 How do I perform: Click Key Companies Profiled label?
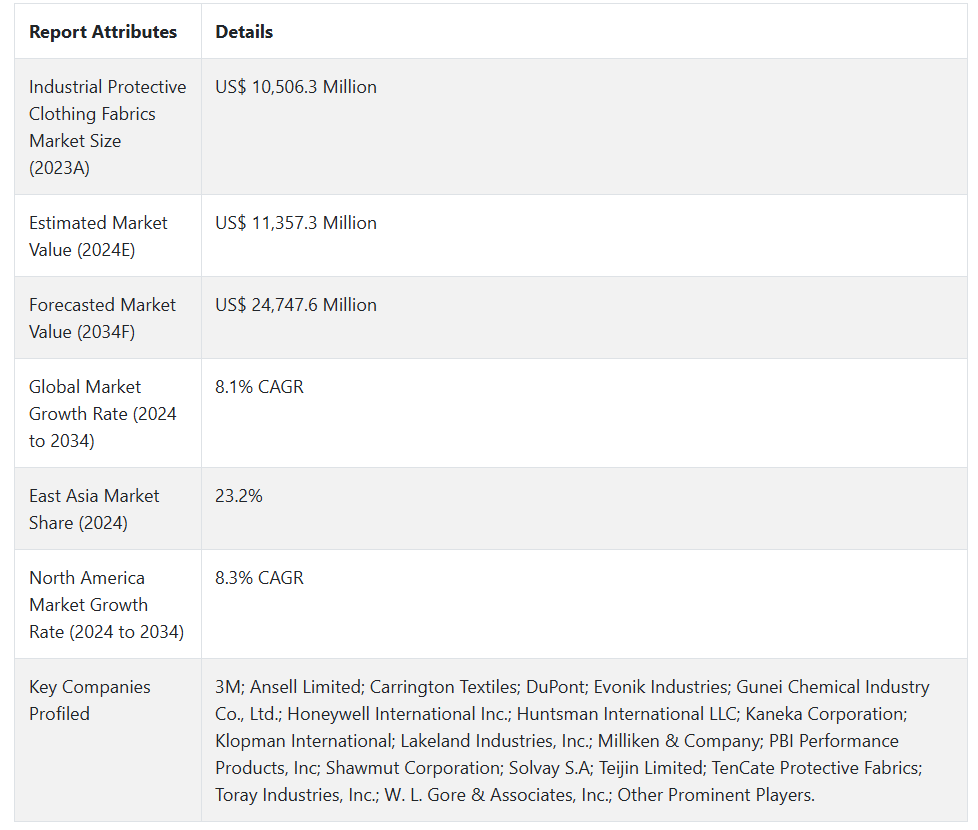90,700
